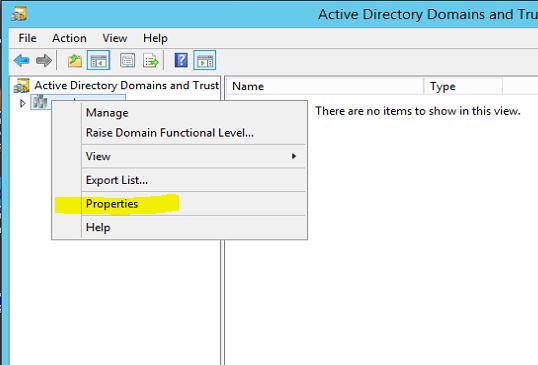The height and width of the screenshot is (365, 538).
Task: Open the View submenu arrow
Action: point(294,156)
